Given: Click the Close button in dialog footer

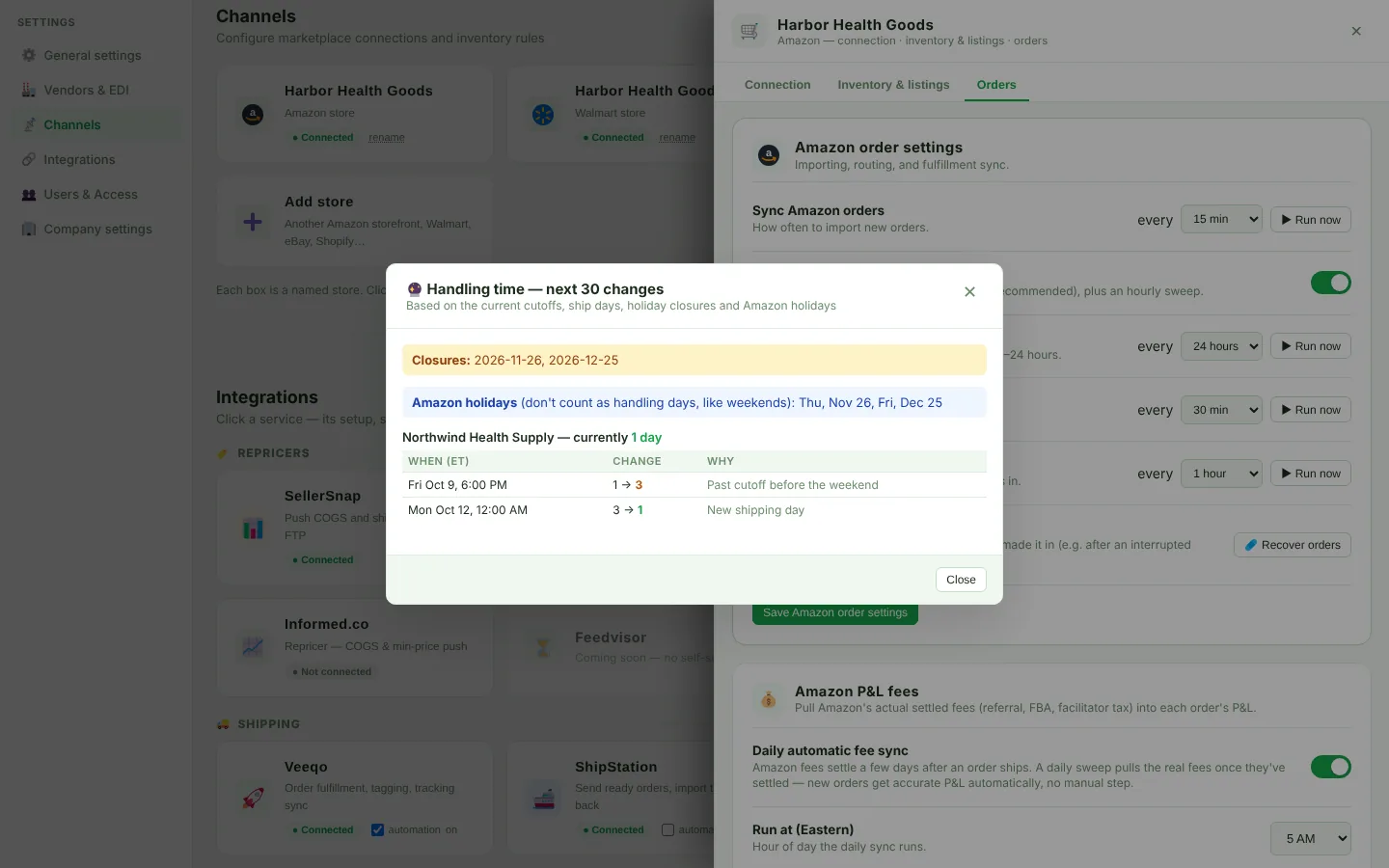Looking at the screenshot, I should coord(961,580).
